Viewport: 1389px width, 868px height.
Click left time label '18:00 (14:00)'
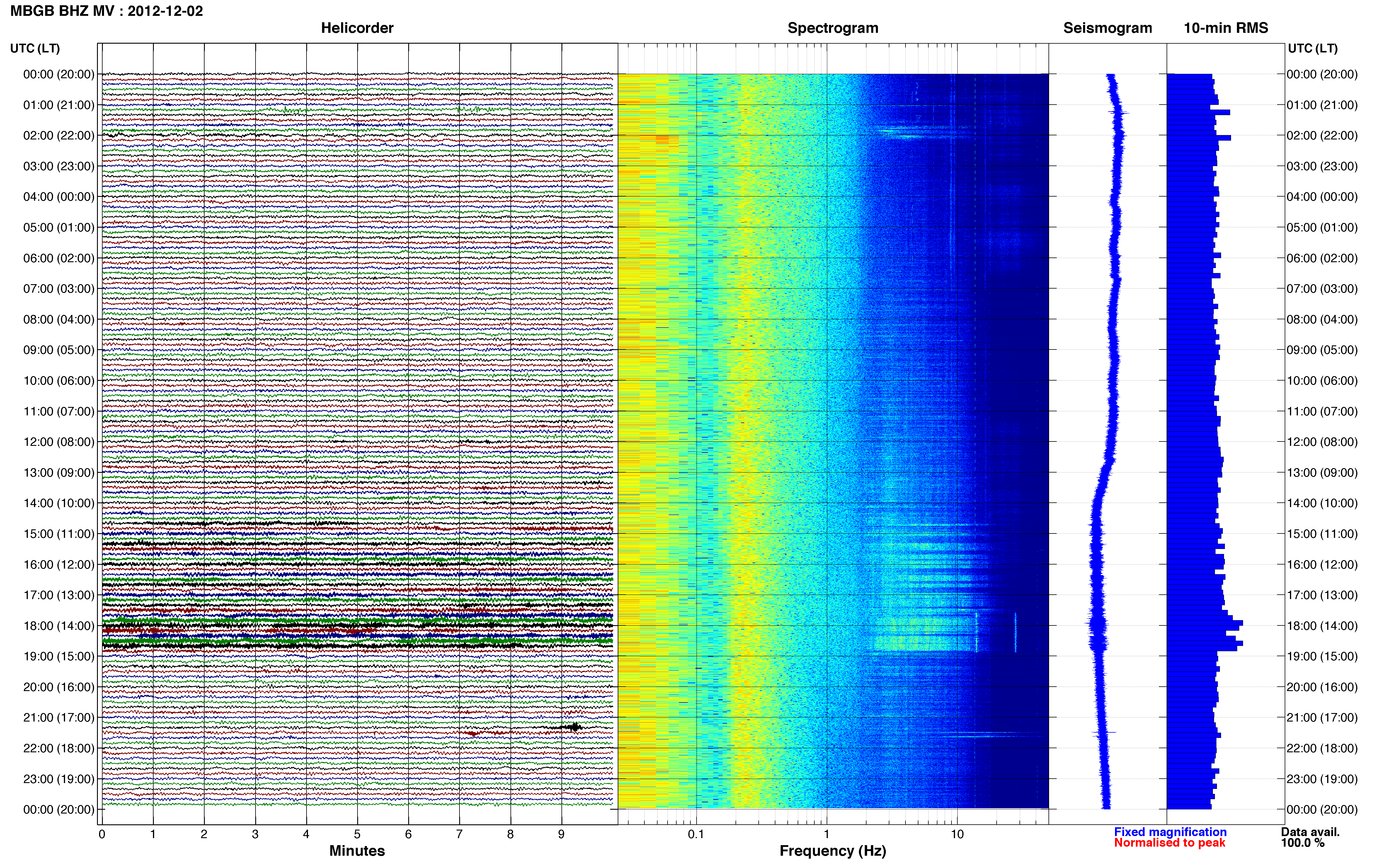(x=59, y=626)
